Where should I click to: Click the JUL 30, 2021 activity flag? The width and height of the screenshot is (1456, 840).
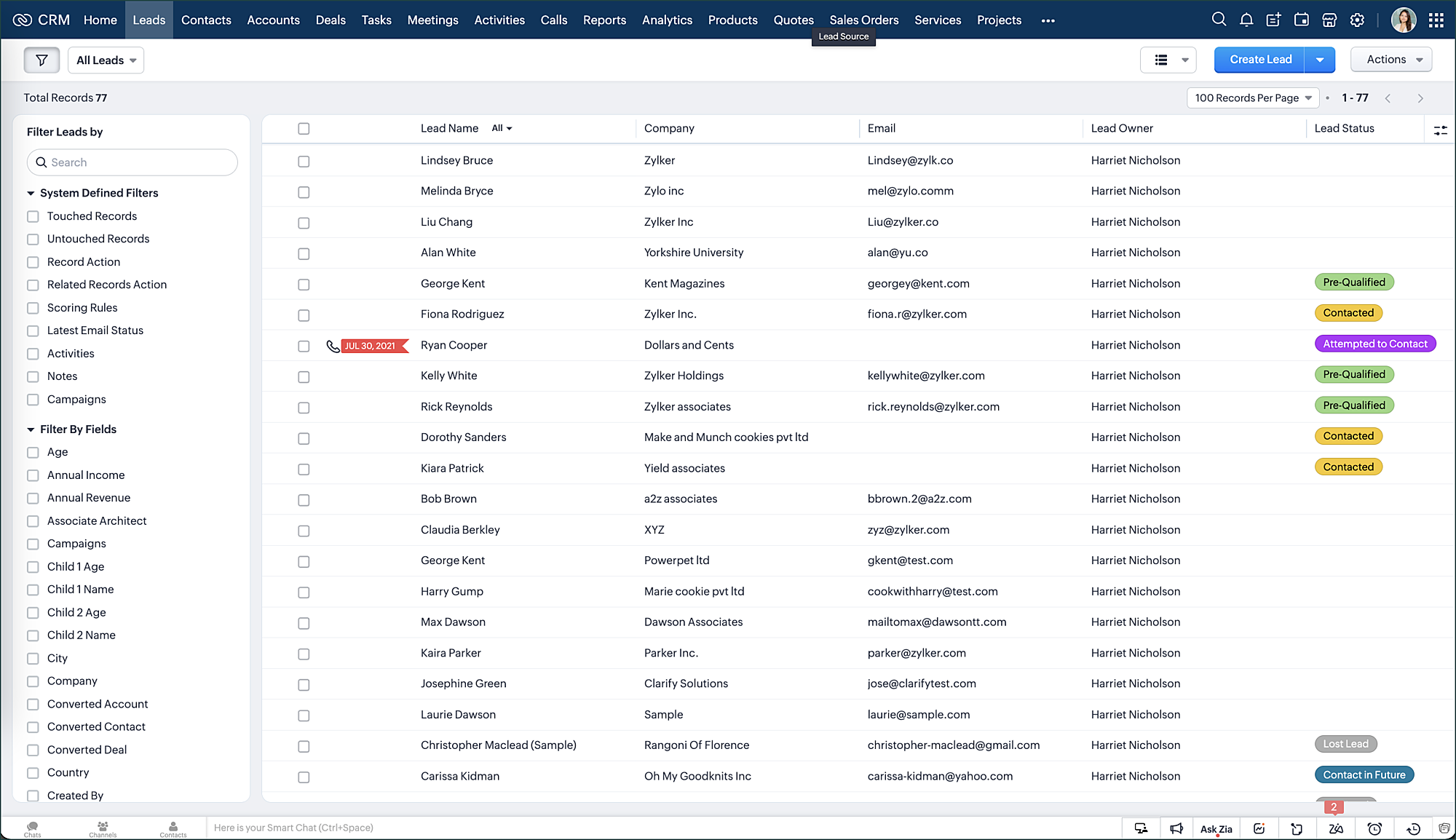373,346
